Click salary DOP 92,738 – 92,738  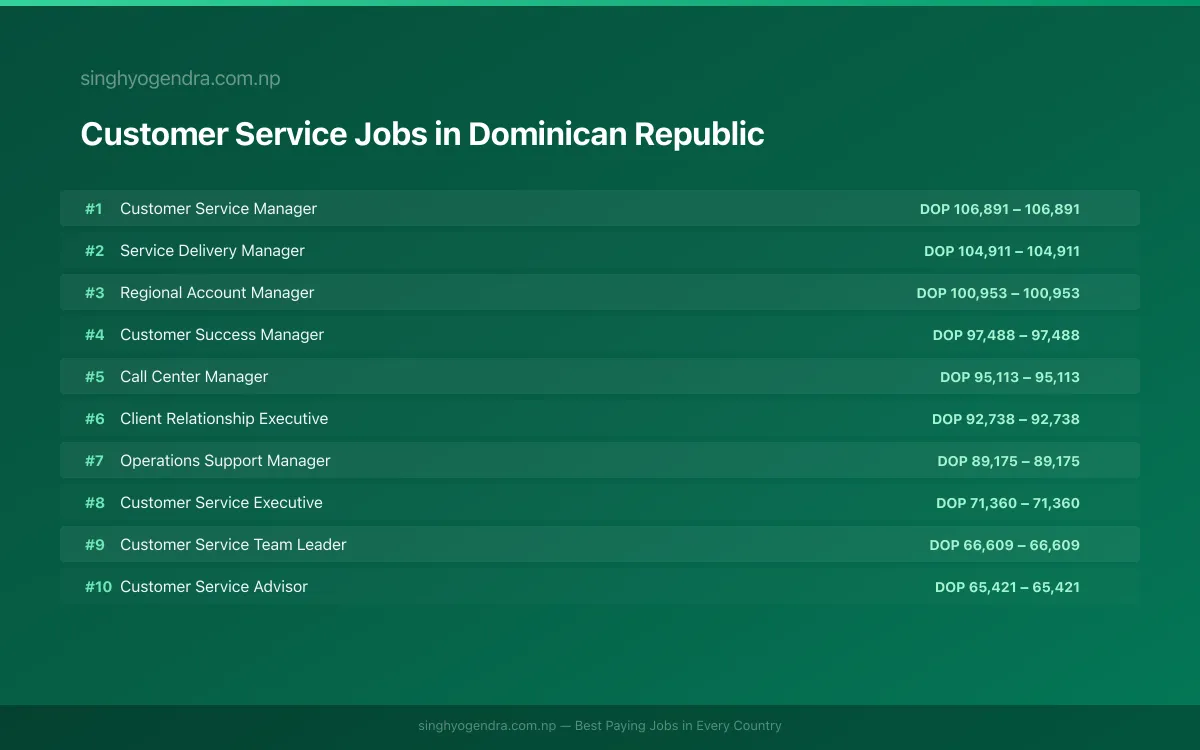1006,419
